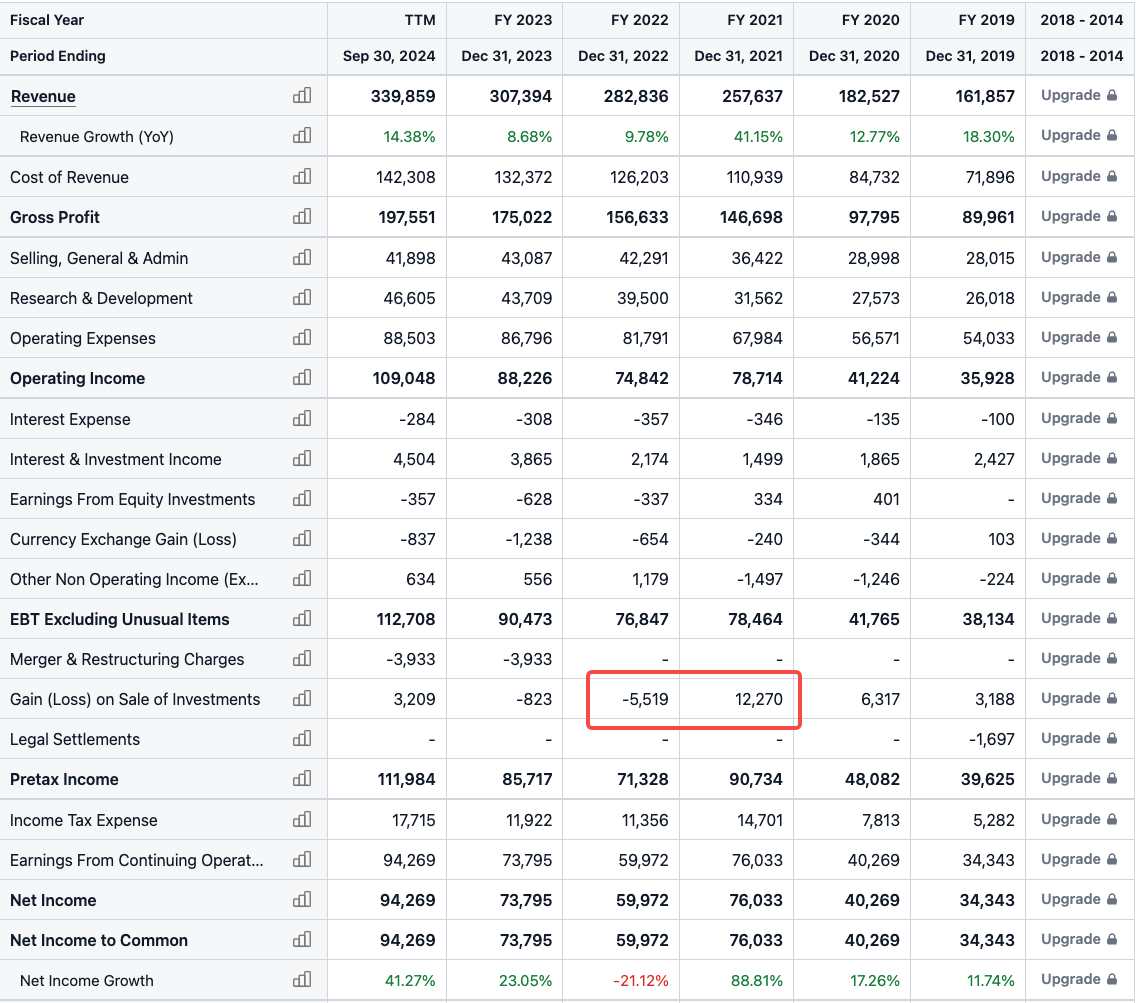The height and width of the screenshot is (1003, 1136).
Task: Click the chart icon beside Interest Expense
Action: coord(301,419)
